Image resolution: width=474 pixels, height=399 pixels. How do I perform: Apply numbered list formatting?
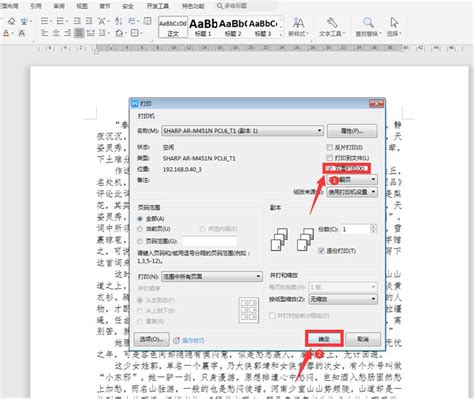tap(60, 21)
